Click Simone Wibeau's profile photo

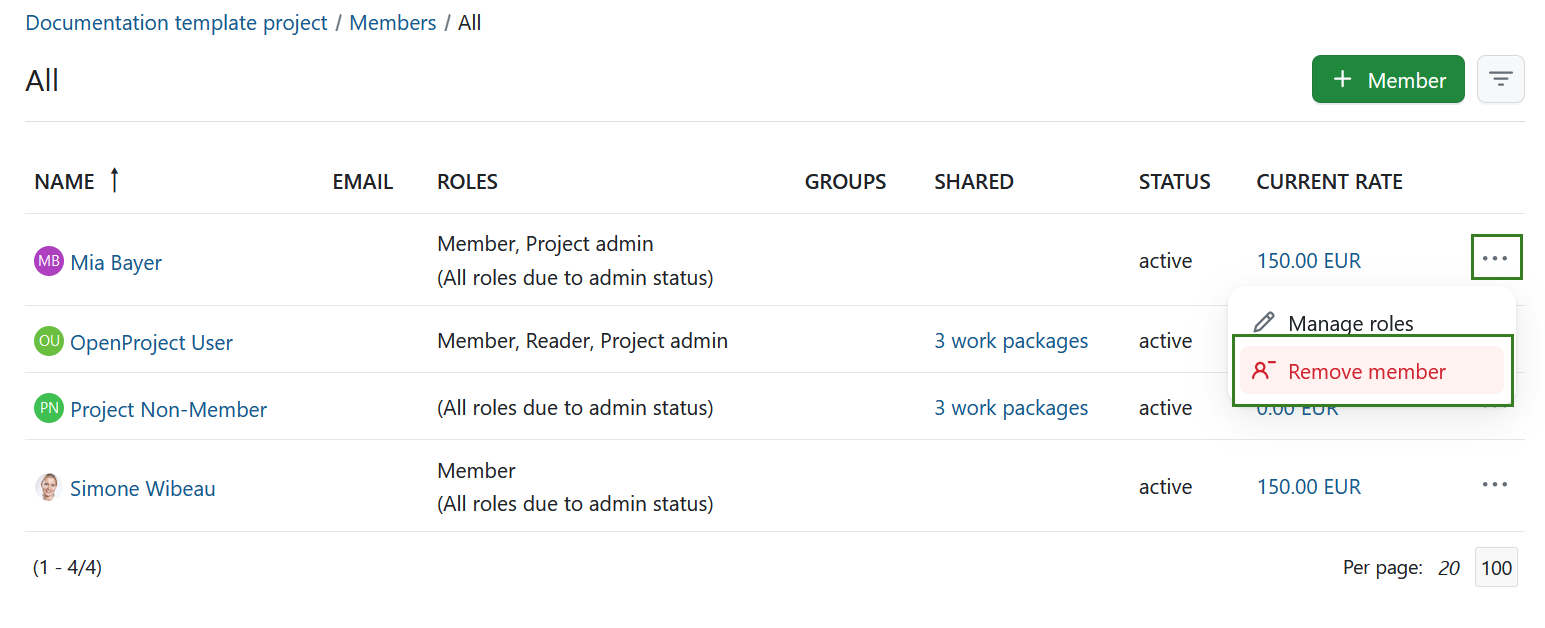[x=48, y=487]
